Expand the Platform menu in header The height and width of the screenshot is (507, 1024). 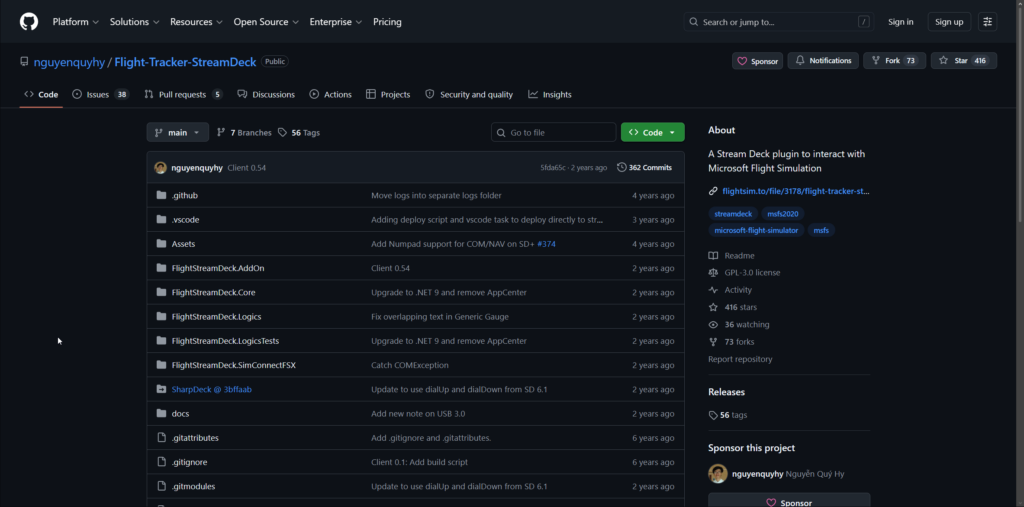tap(75, 21)
